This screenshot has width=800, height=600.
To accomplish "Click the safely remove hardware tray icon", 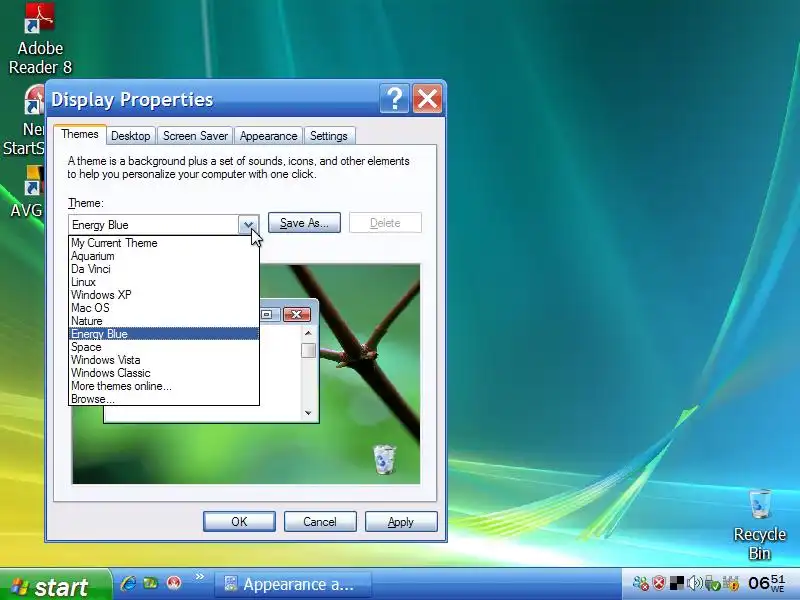I will point(712,583).
